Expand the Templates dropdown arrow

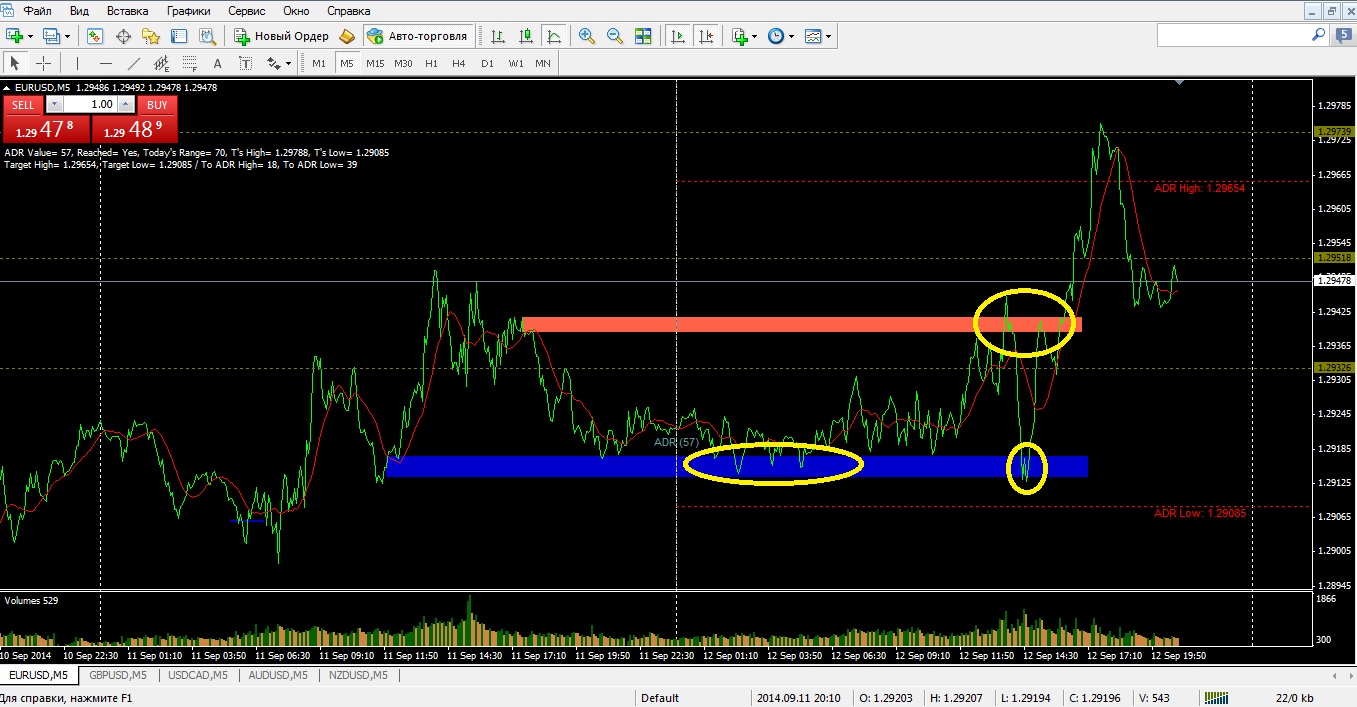[x=828, y=36]
